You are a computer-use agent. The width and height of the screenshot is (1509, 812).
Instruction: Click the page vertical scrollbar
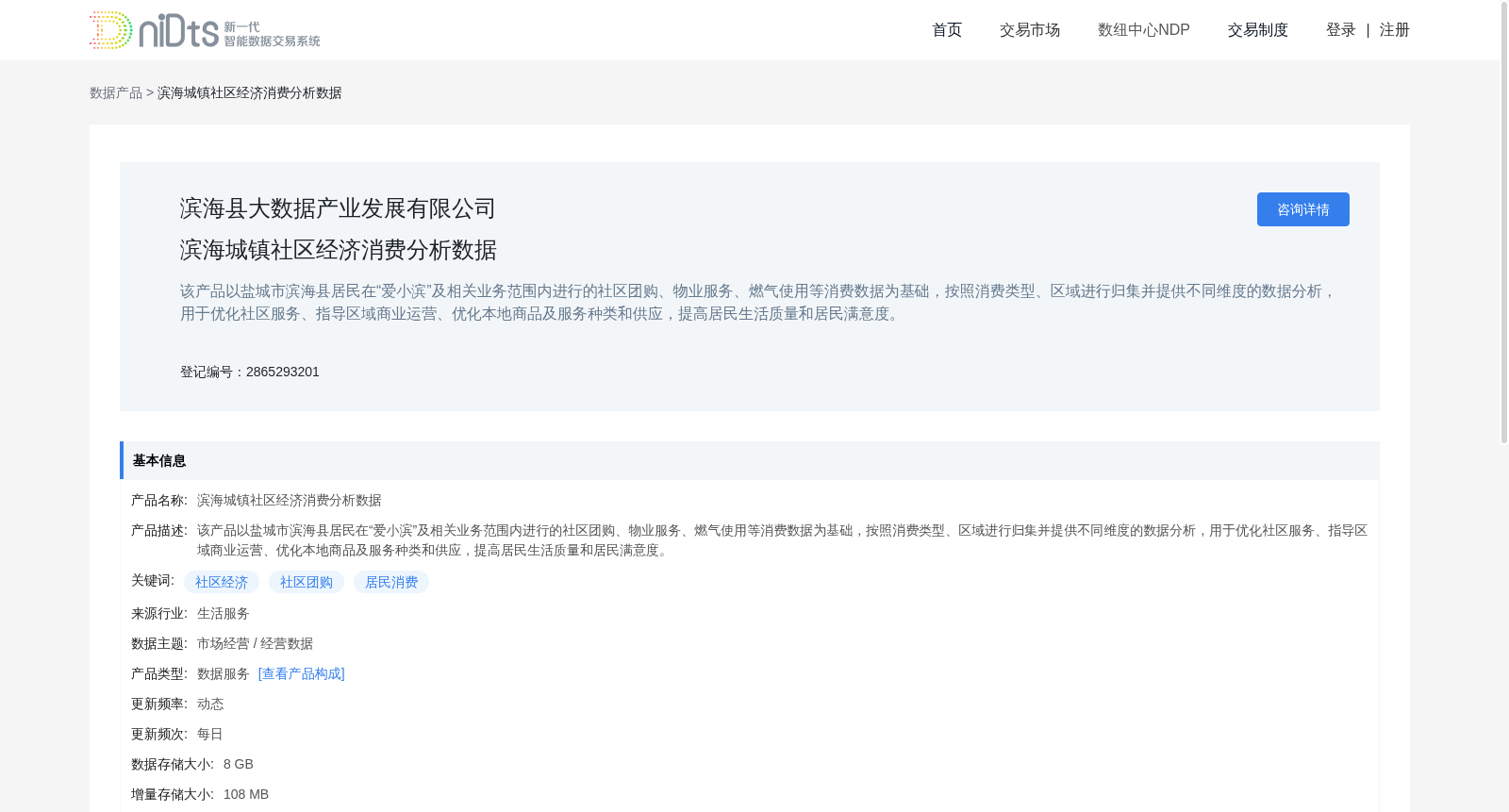(1504, 222)
